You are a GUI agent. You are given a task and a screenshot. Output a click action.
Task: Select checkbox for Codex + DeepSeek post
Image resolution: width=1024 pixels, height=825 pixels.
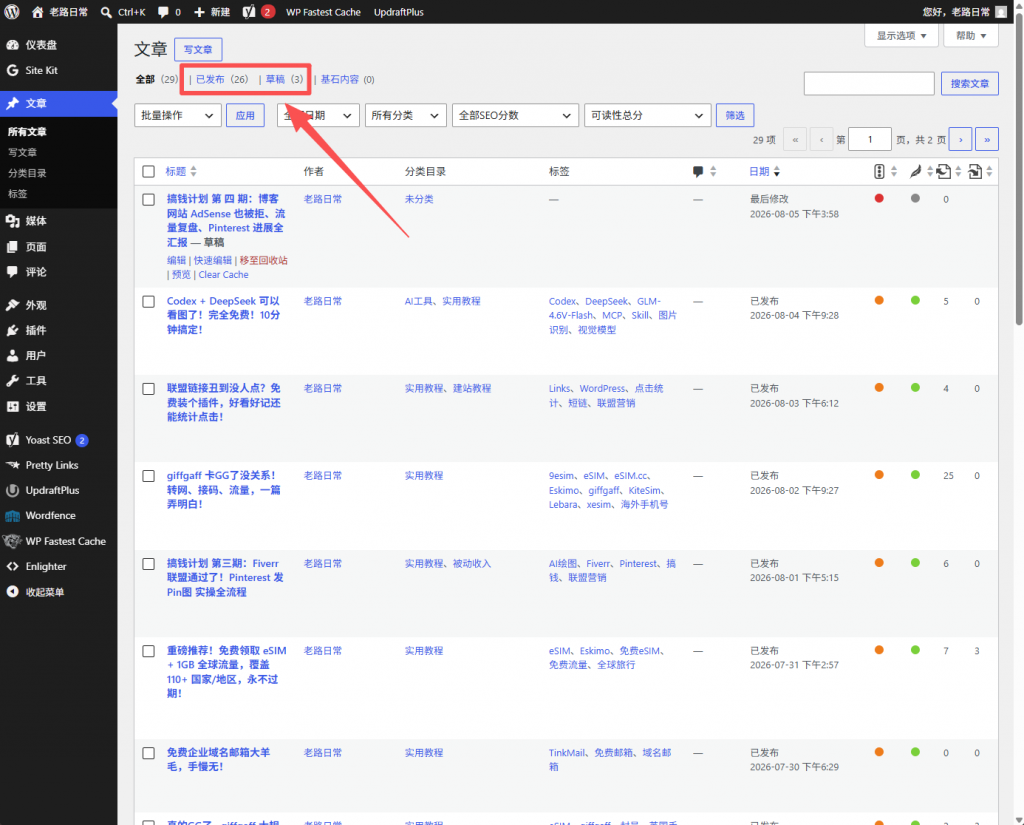pyautogui.click(x=148, y=302)
